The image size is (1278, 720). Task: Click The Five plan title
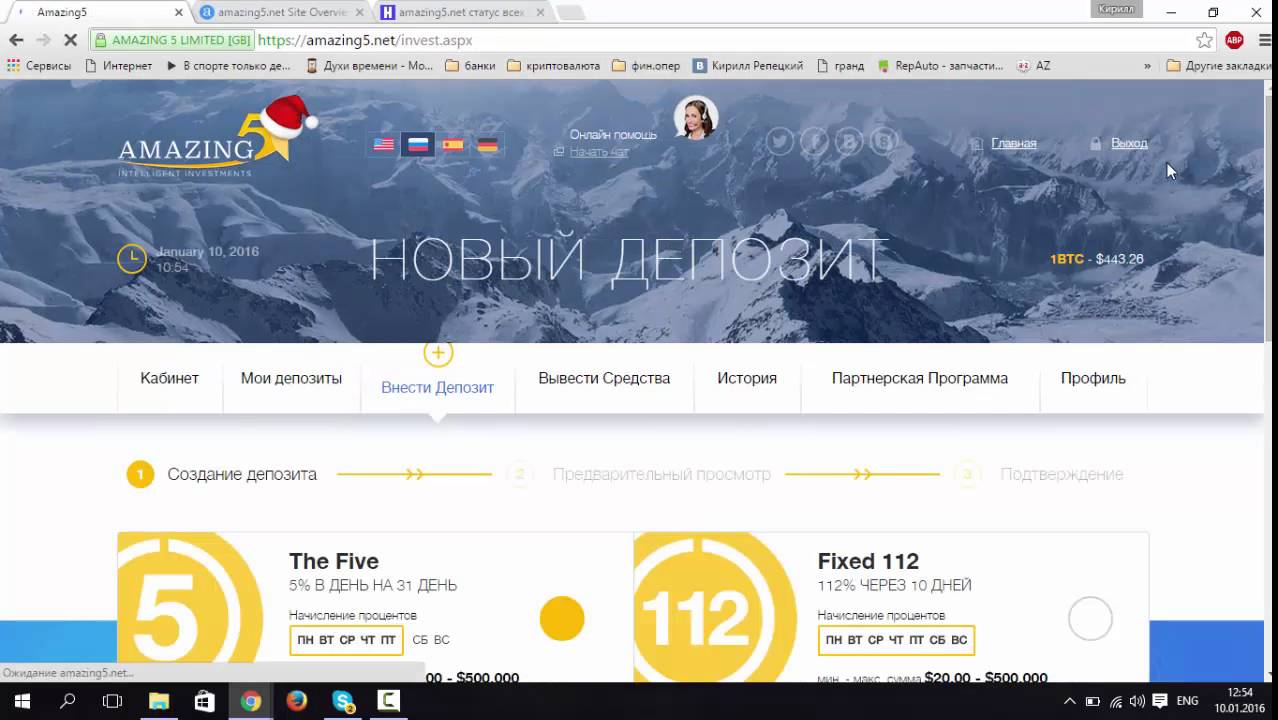pyautogui.click(x=334, y=561)
